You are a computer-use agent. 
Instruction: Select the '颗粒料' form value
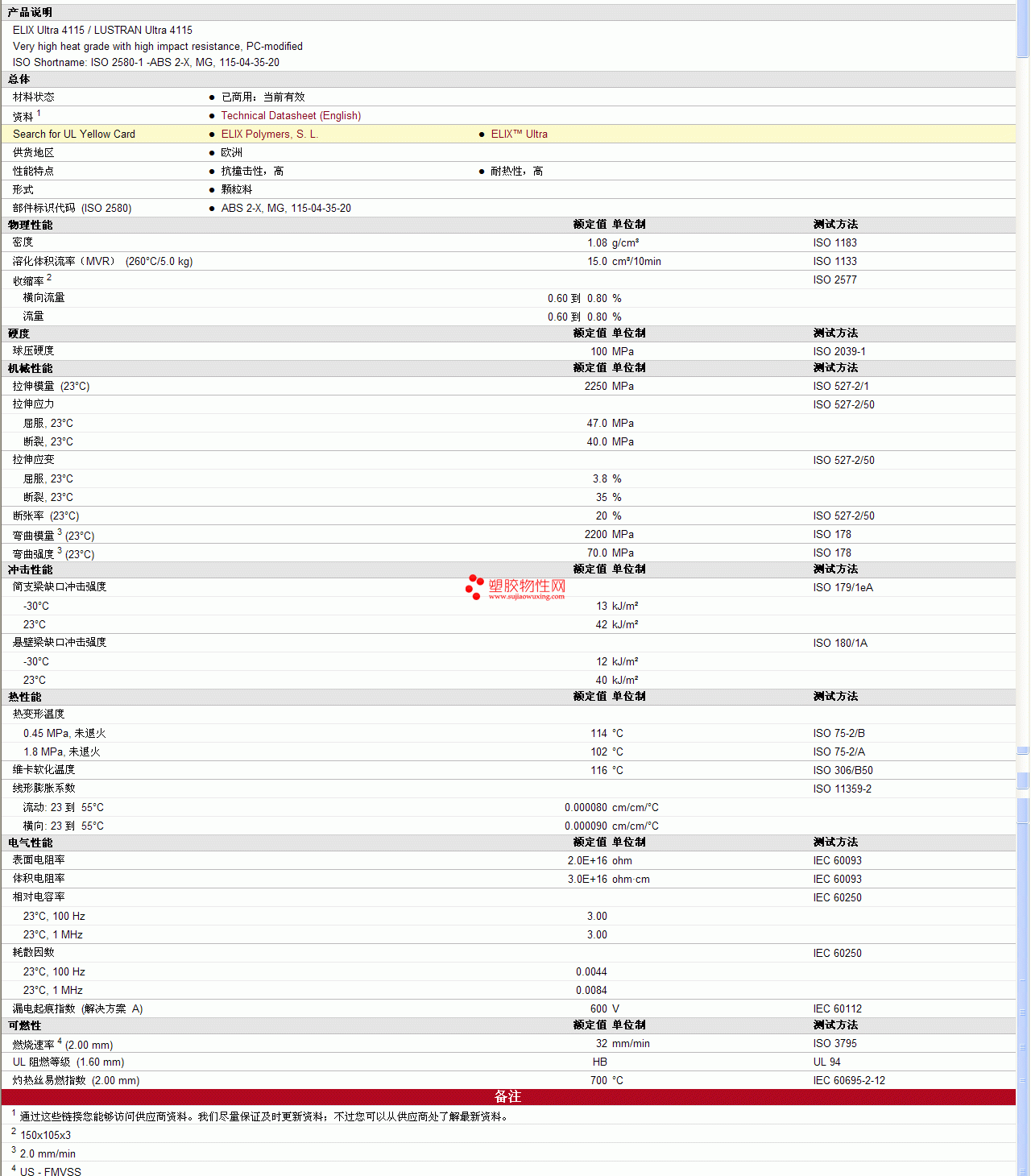point(237,189)
